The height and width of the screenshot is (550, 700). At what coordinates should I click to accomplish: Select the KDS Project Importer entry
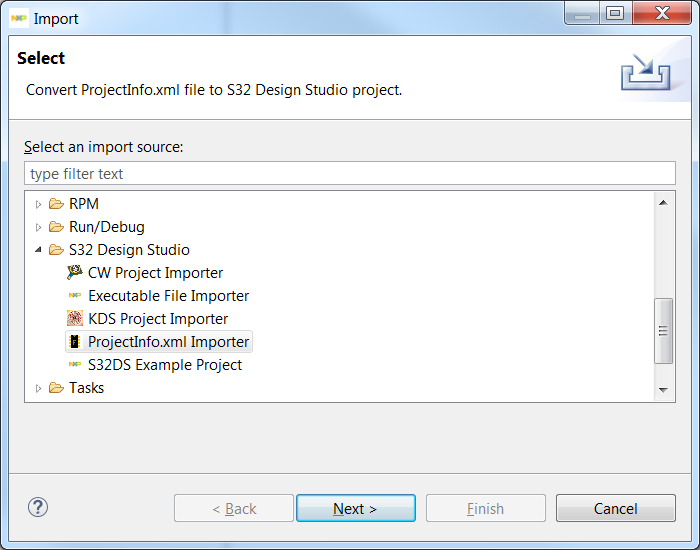(x=158, y=319)
